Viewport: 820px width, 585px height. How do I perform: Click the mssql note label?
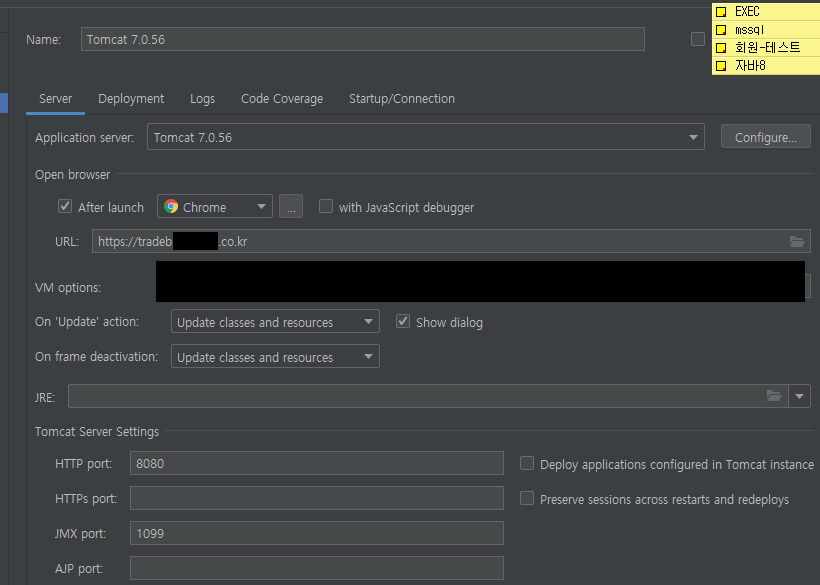(749, 30)
